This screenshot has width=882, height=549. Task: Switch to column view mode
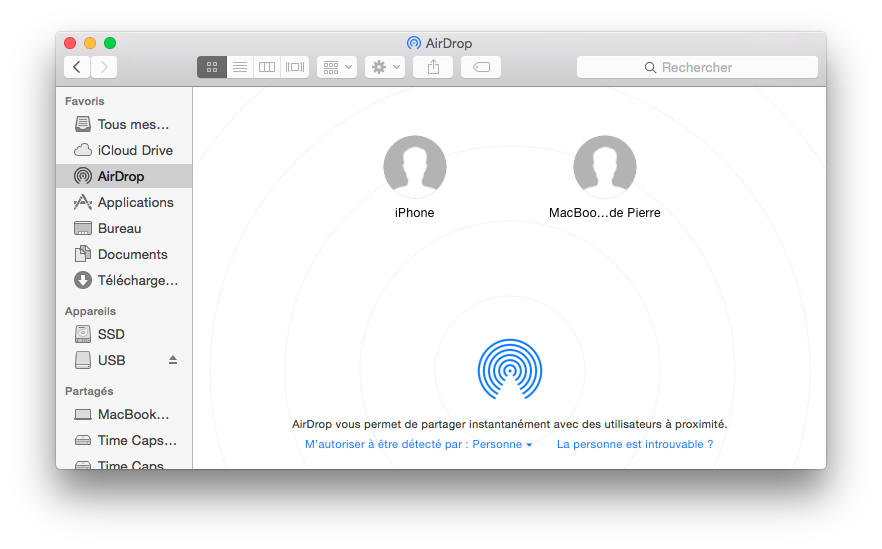coord(267,67)
